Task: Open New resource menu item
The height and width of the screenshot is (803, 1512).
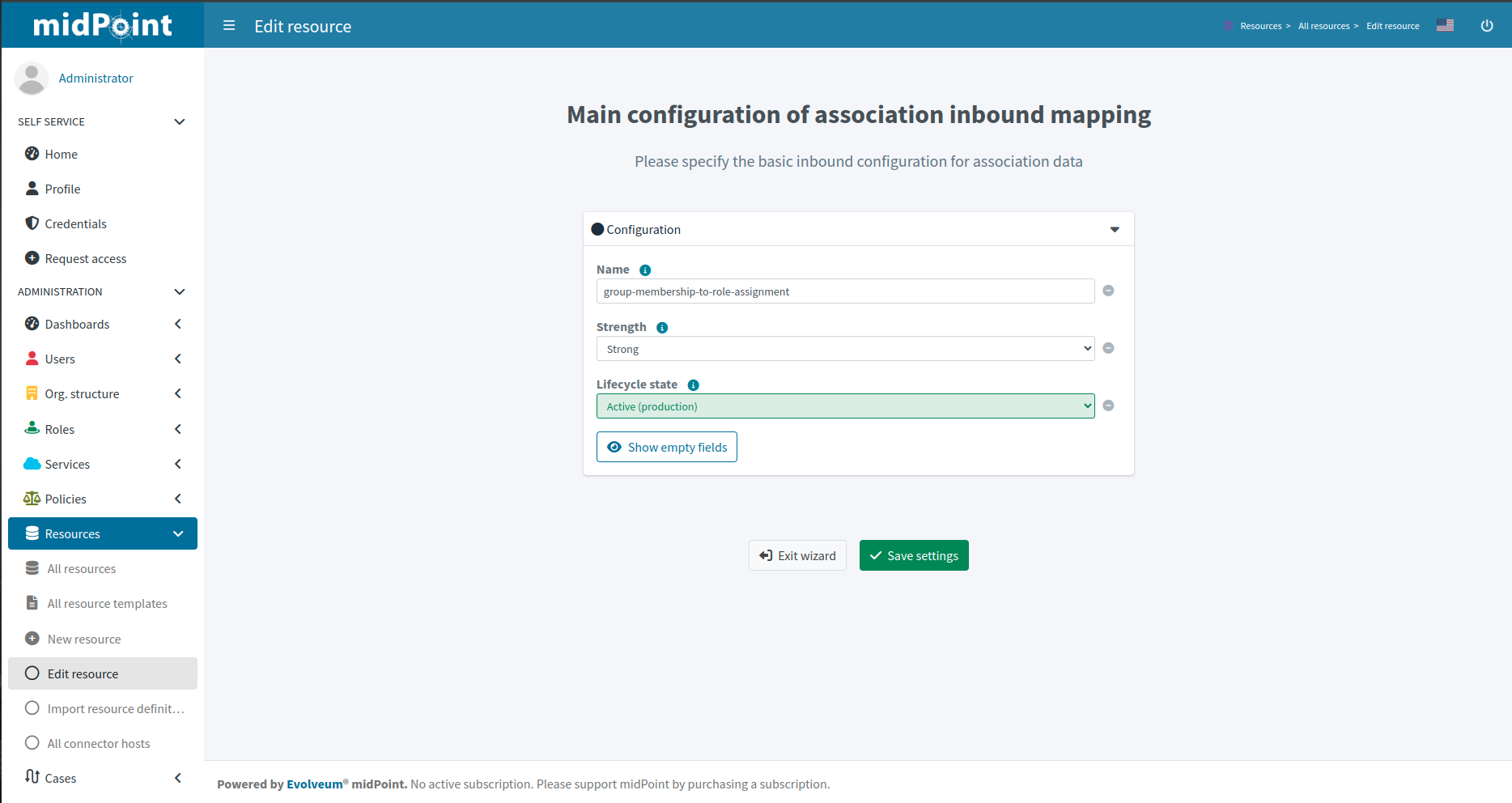Action: tap(84, 639)
